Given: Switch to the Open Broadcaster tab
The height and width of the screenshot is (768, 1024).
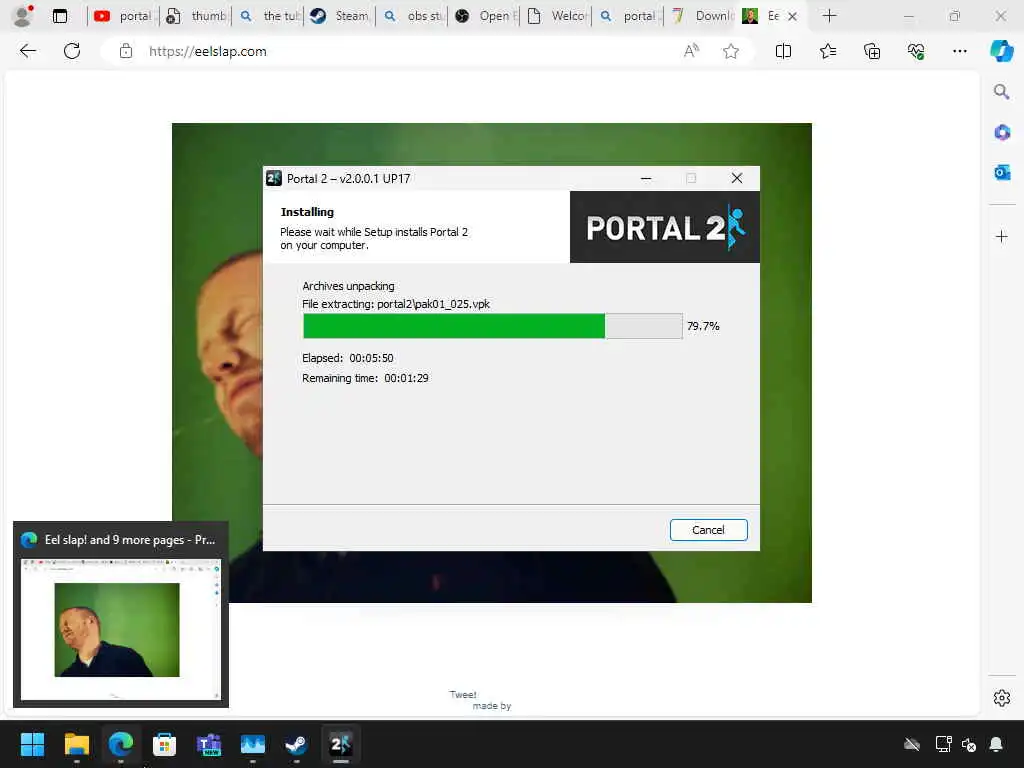Looking at the screenshot, I should [483, 16].
